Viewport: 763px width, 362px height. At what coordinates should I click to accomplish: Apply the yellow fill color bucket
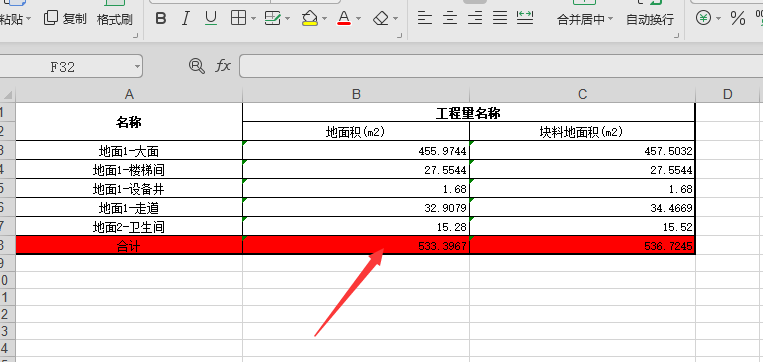pyautogui.click(x=309, y=19)
